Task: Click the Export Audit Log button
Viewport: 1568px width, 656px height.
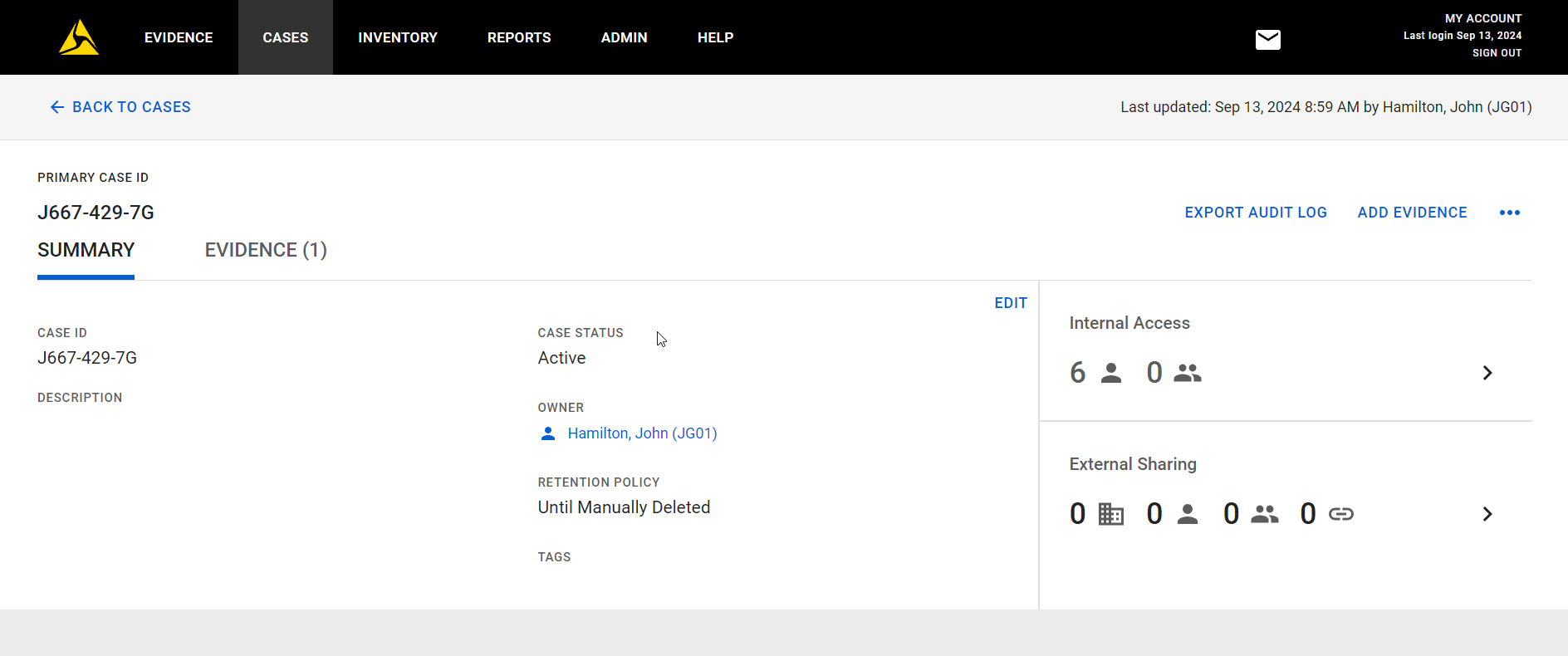Action: pos(1255,213)
